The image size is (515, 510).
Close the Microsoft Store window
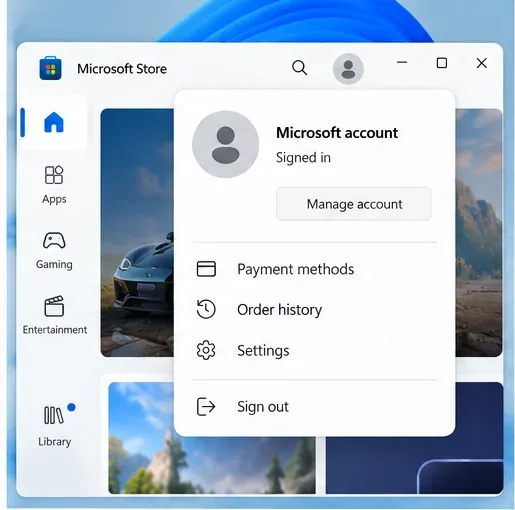pos(481,63)
